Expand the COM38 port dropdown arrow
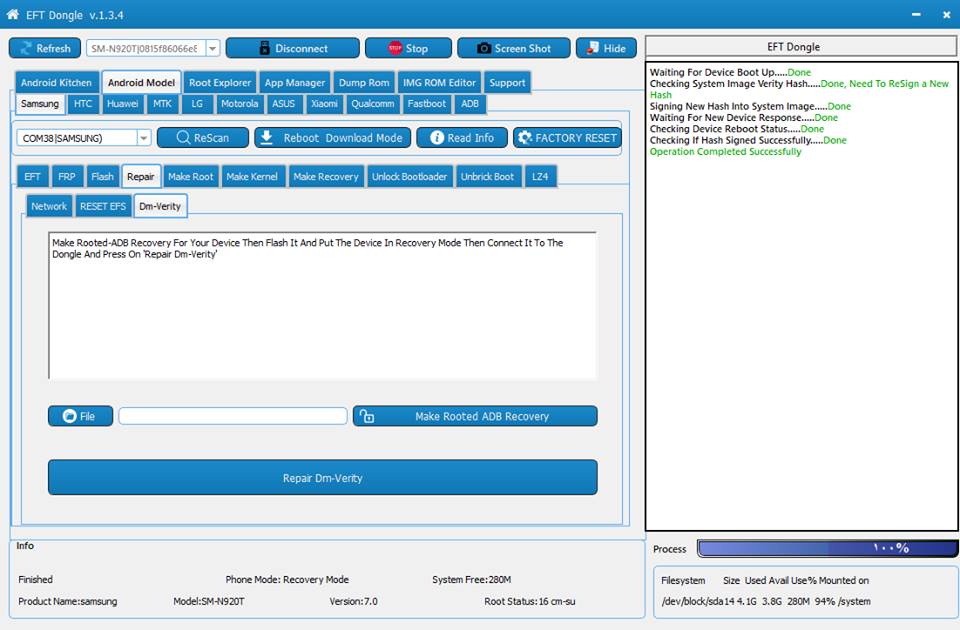The width and height of the screenshot is (960, 630). (143, 138)
